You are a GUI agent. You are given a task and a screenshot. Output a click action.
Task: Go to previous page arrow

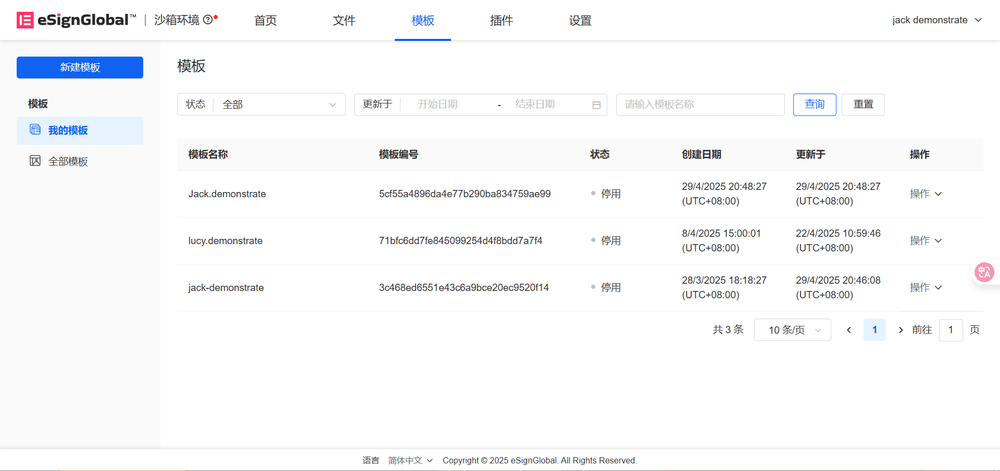pyautogui.click(x=849, y=330)
